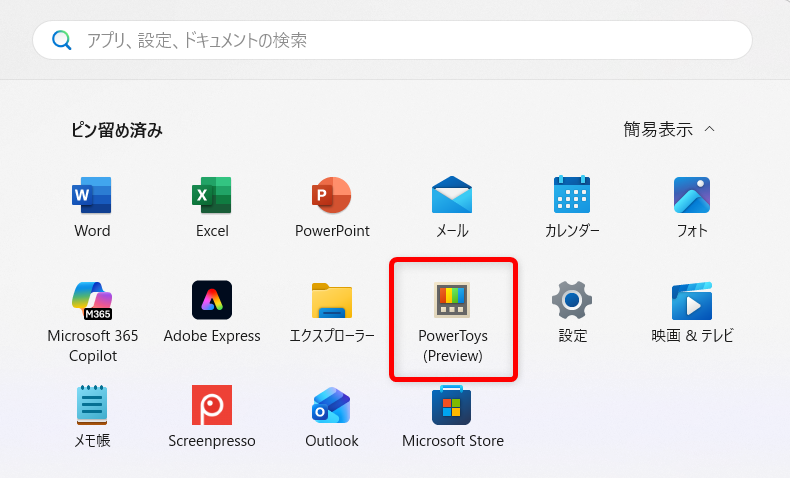
Task: Launch PowerToys (Preview)
Action: point(453,321)
